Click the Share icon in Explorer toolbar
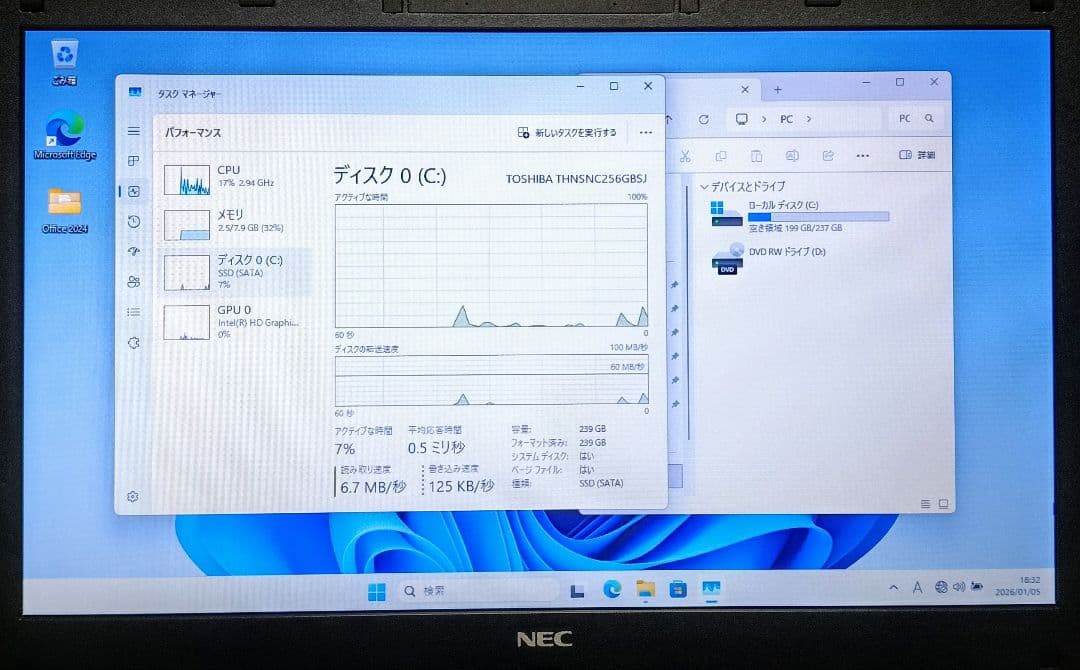1080x670 pixels. click(828, 156)
